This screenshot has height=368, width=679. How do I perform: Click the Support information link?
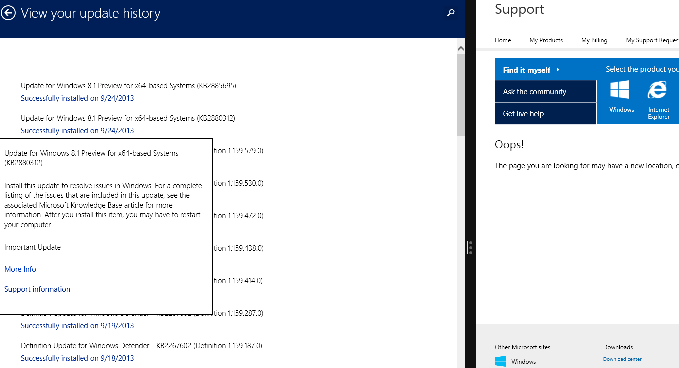pos(37,289)
